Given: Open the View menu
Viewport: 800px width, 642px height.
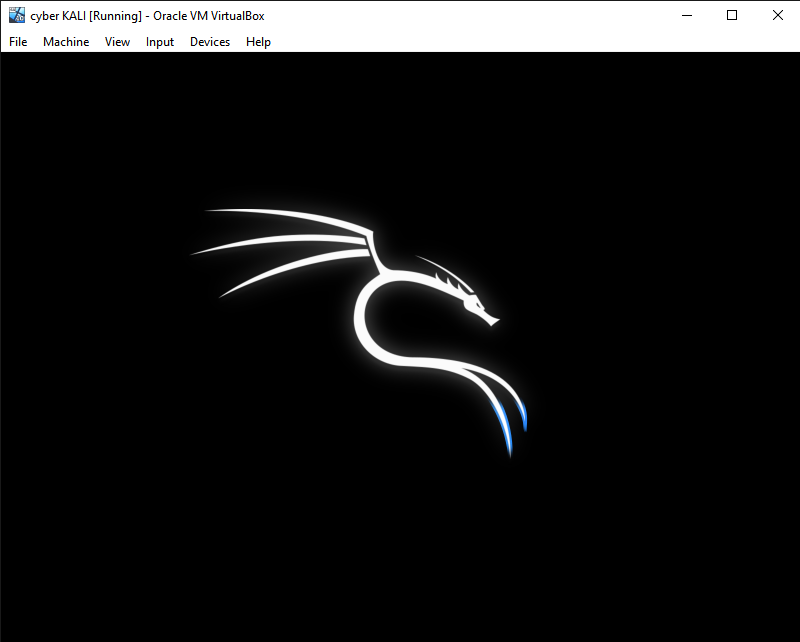Looking at the screenshot, I should point(117,42).
